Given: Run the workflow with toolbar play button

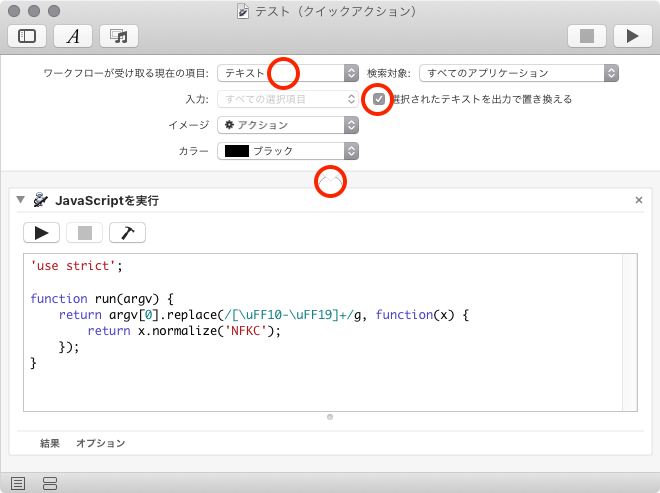Looking at the screenshot, I should click(632, 36).
